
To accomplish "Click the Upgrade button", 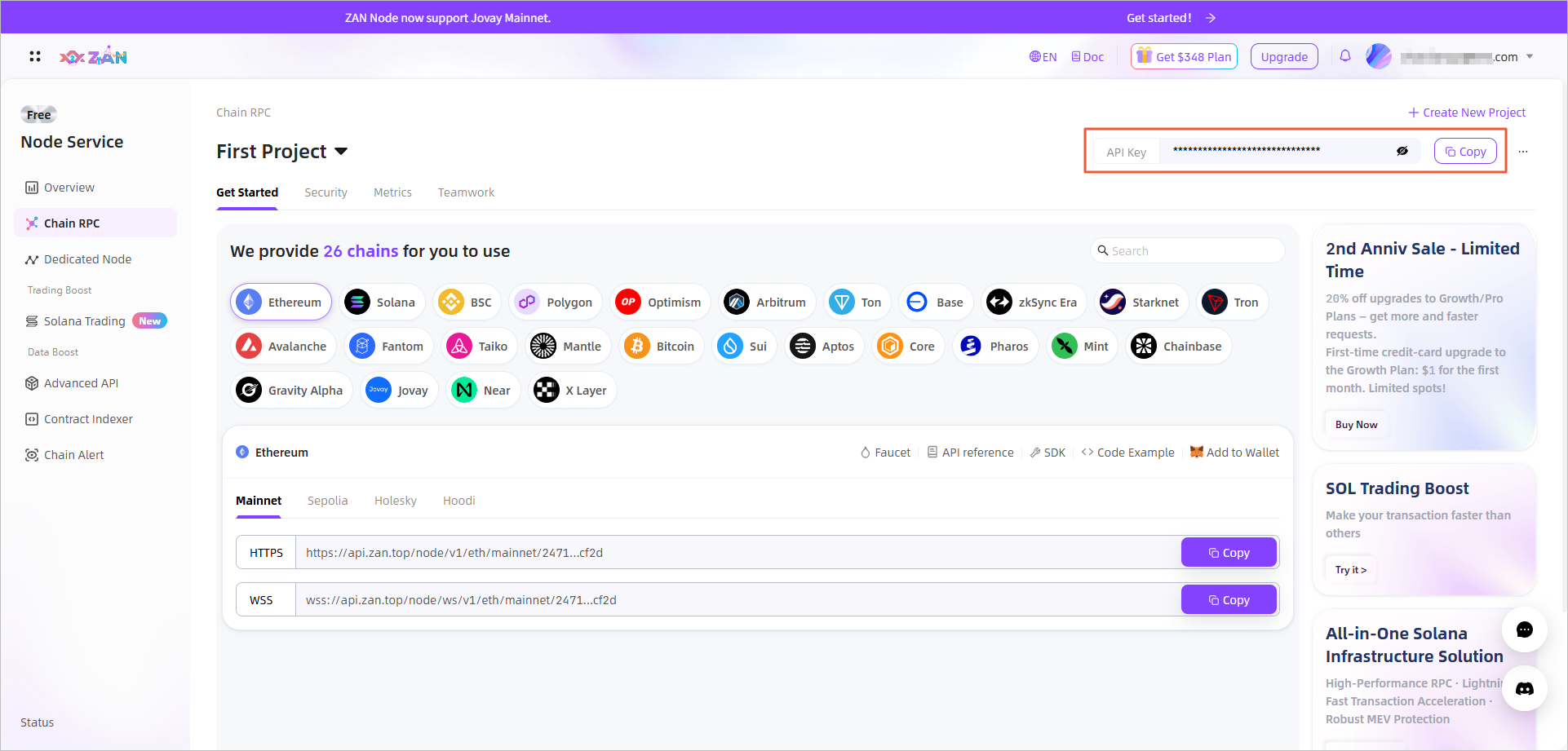I will (1284, 56).
